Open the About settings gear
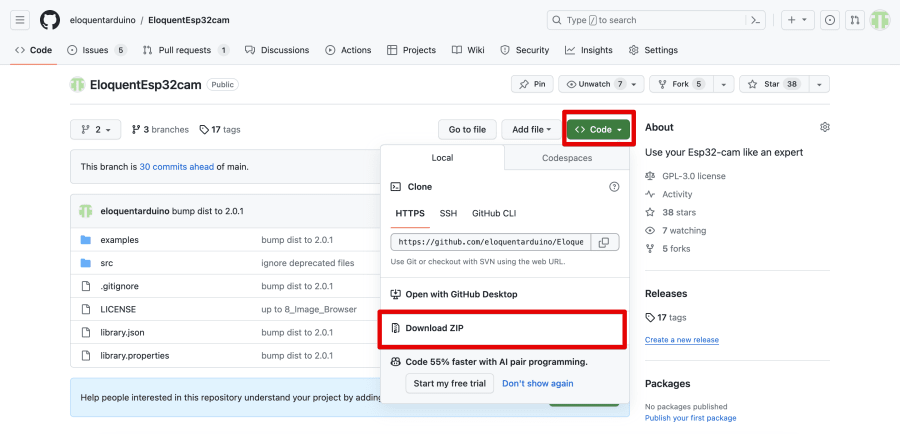 (825, 127)
